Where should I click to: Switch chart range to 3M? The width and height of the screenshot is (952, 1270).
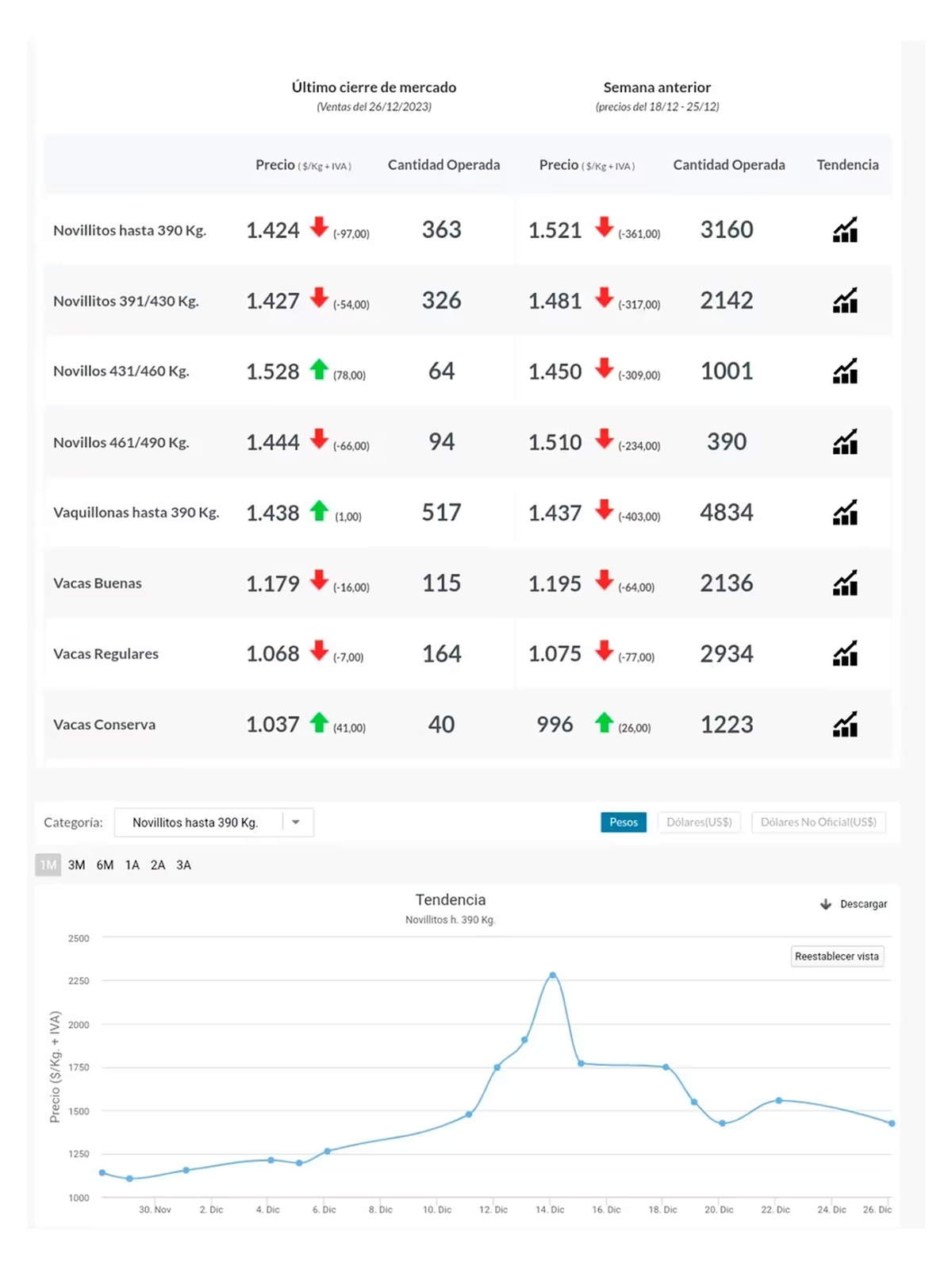76,865
